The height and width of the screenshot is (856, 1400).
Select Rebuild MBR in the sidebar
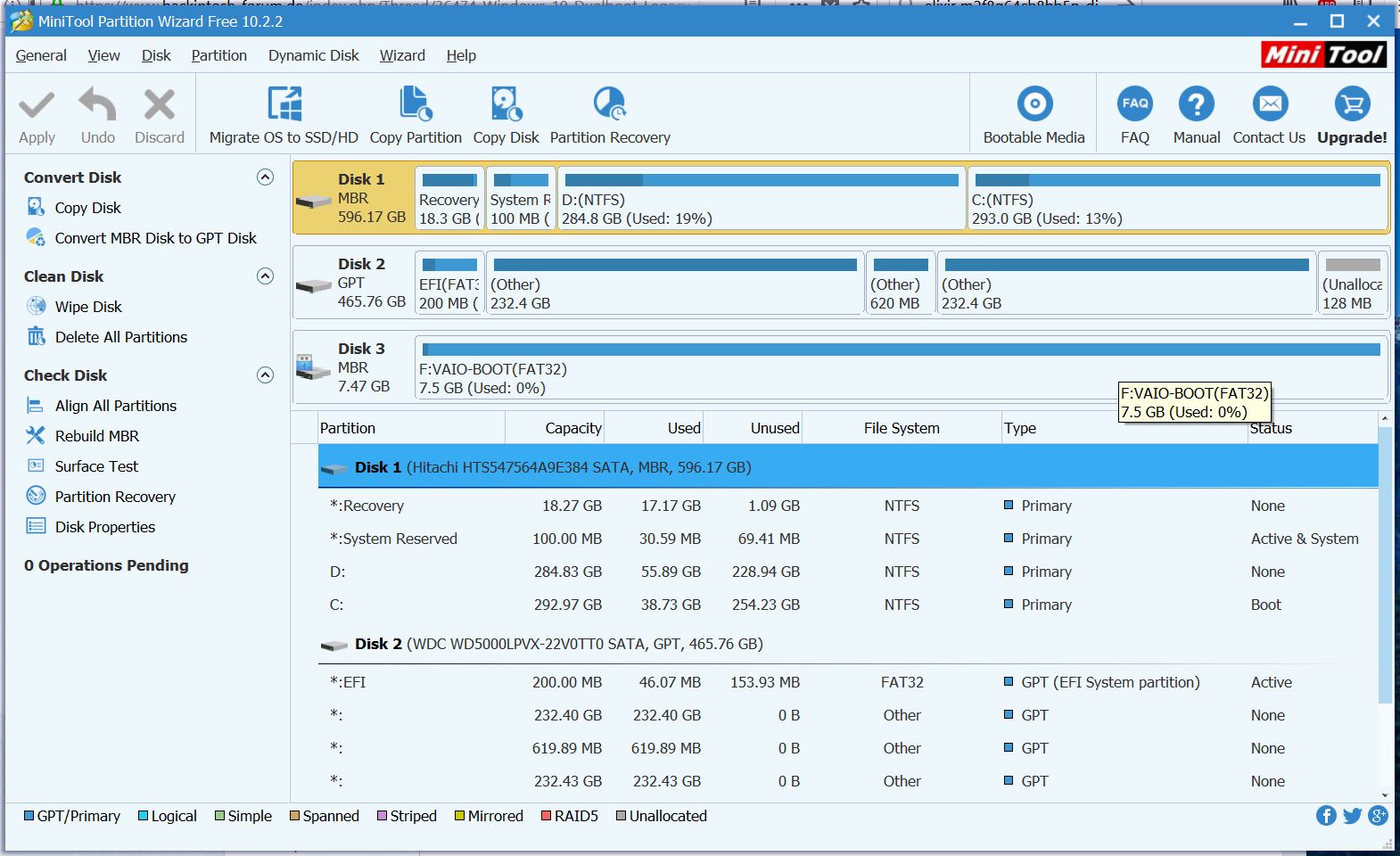tap(96, 436)
